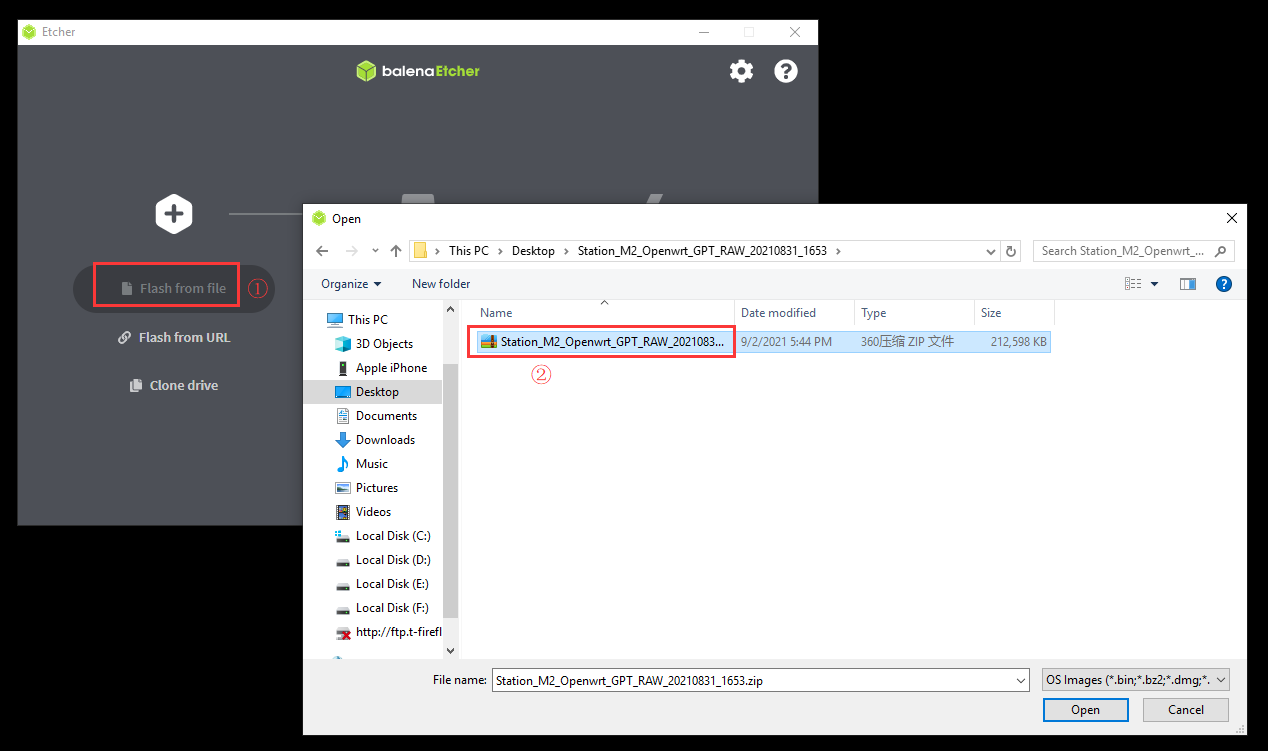Open the file dialog help icon
Viewport: 1268px width, 751px height.
tap(1223, 284)
